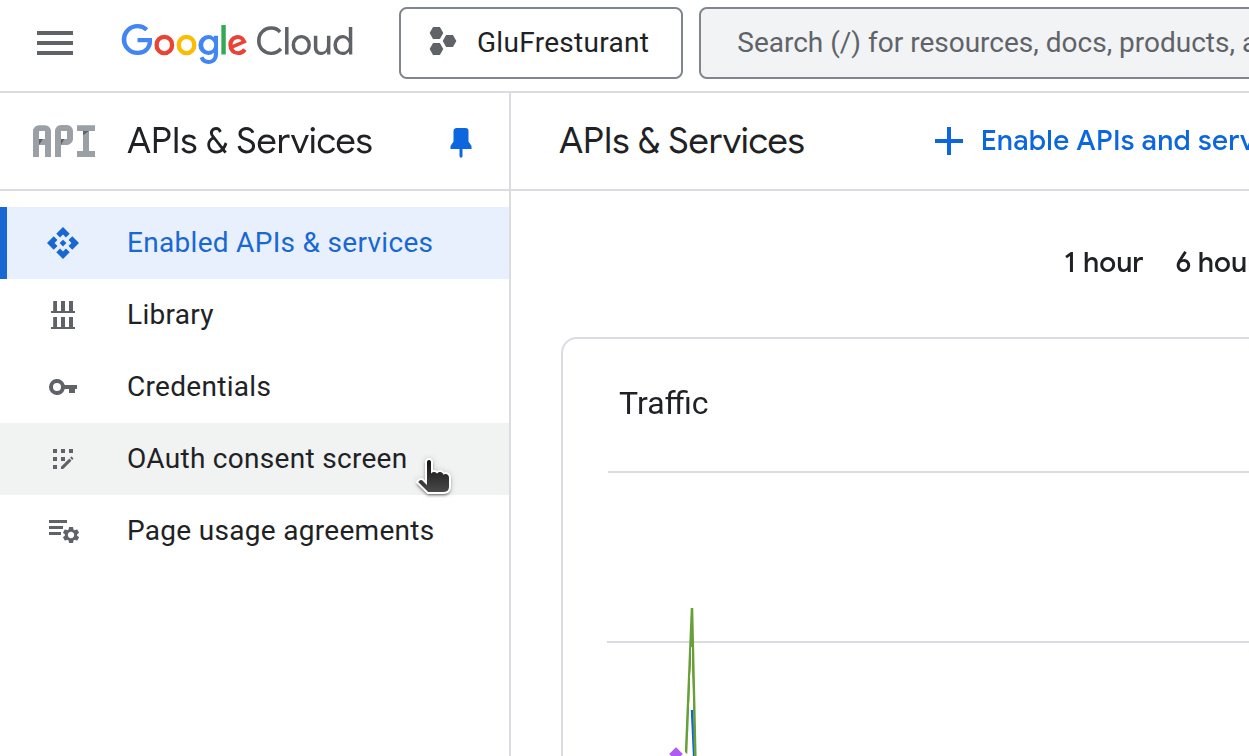Screen dimensions: 1249x756
Task: Click the plus icon beside Enable APIs
Action: point(948,142)
